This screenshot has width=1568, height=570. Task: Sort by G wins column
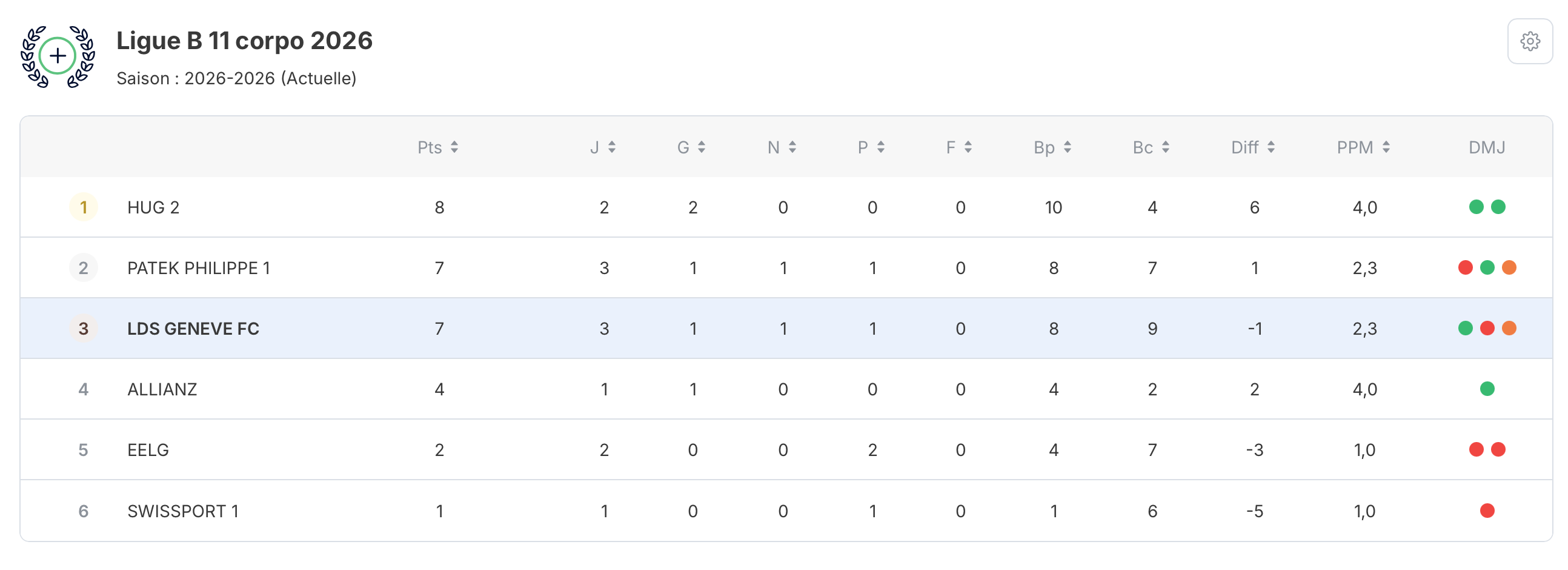(x=691, y=147)
